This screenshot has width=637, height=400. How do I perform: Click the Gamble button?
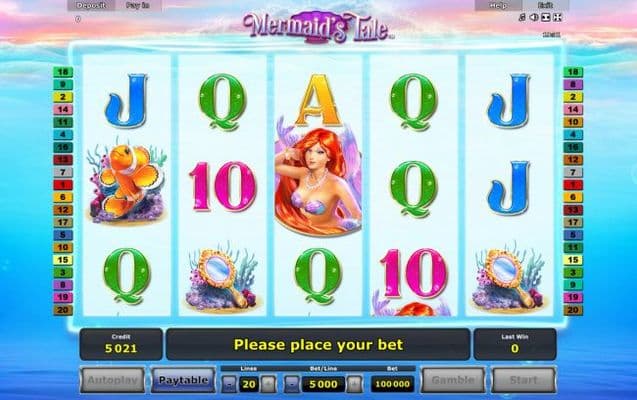click(453, 381)
